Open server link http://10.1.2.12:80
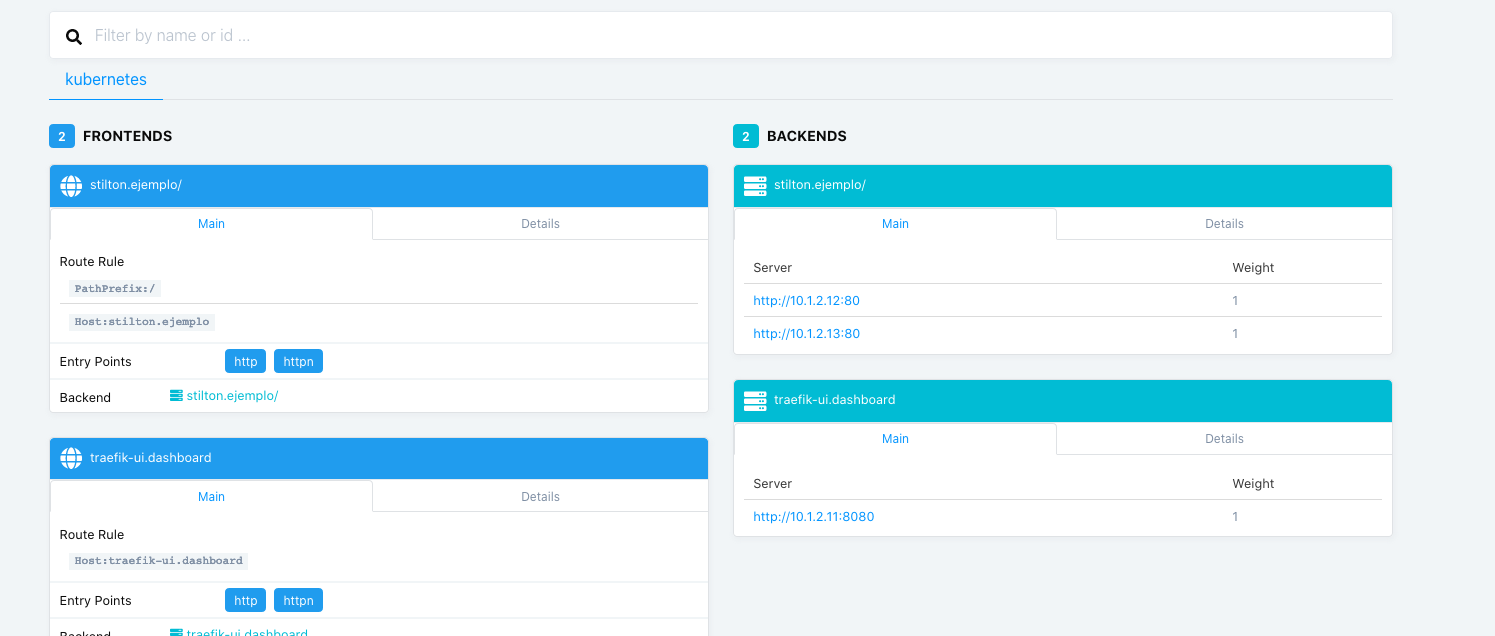 tap(806, 301)
